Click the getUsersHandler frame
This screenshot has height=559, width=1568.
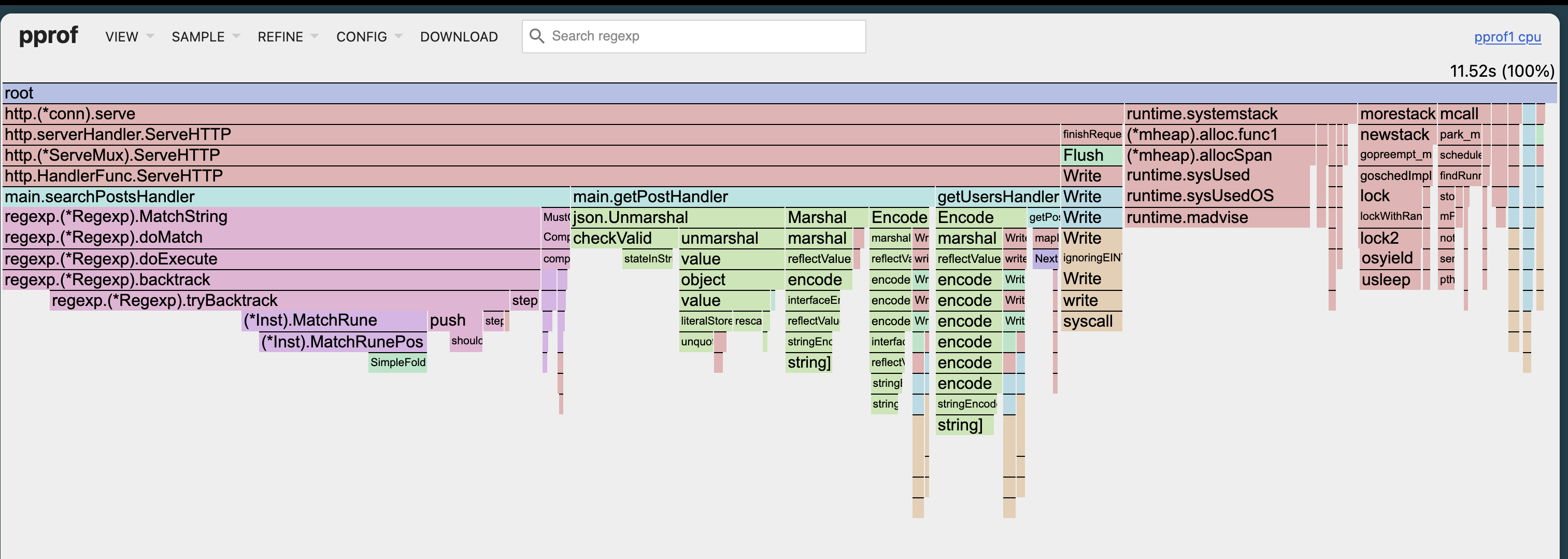(x=997, y=197)
